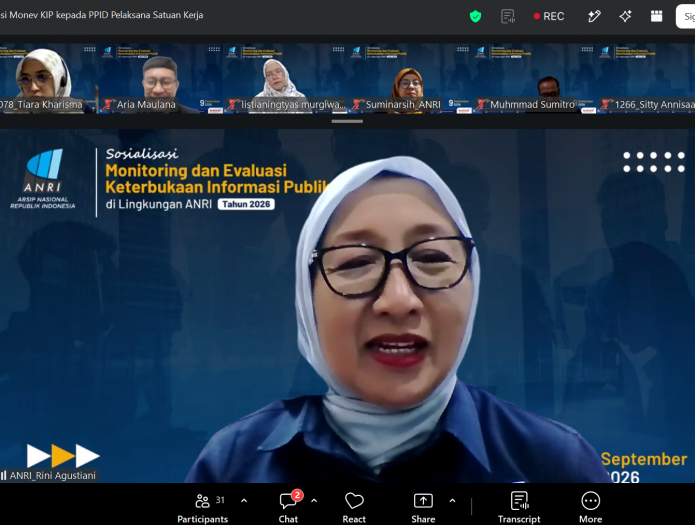Select listianingtyas murgiwa video thumbnail
This screenshot has height=525, width=695.
point(285,79)
